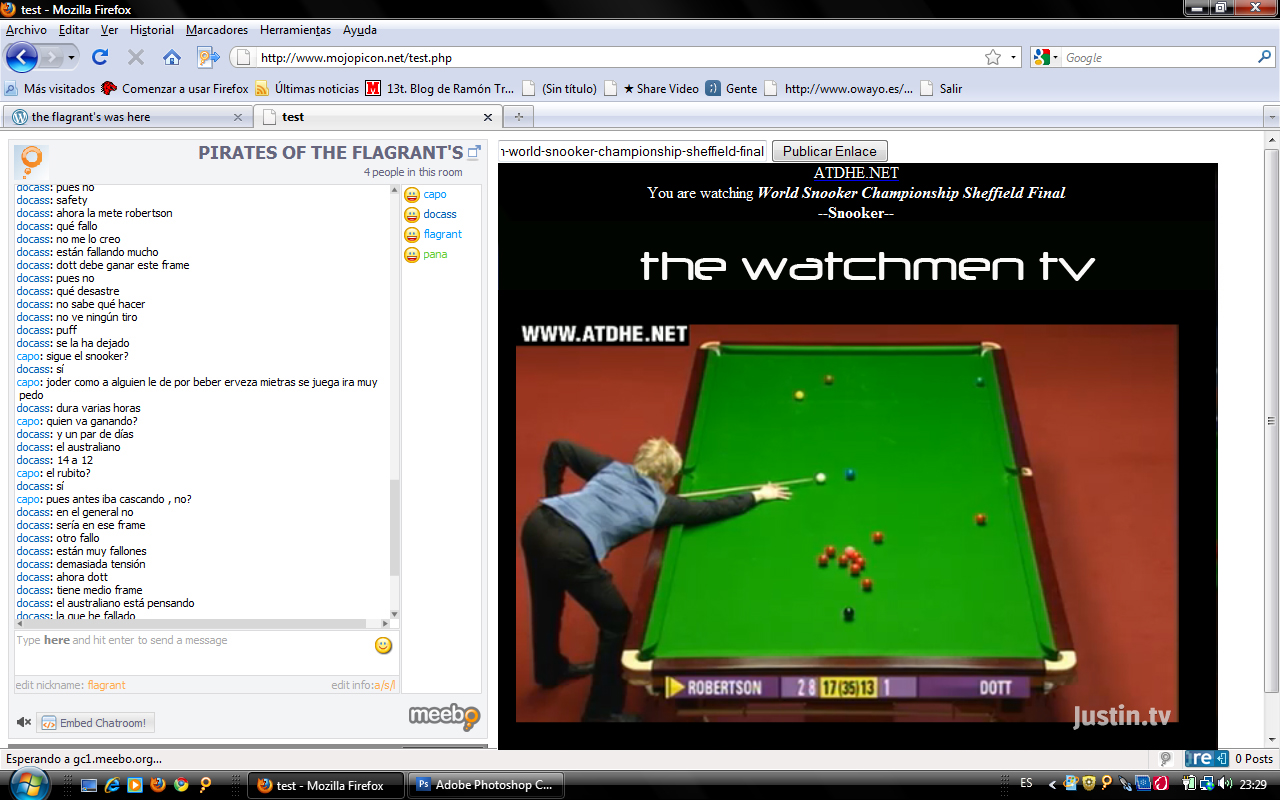Open the new tab plus button
Viewport: 1280px width, 800px height.
click(518, 117)
